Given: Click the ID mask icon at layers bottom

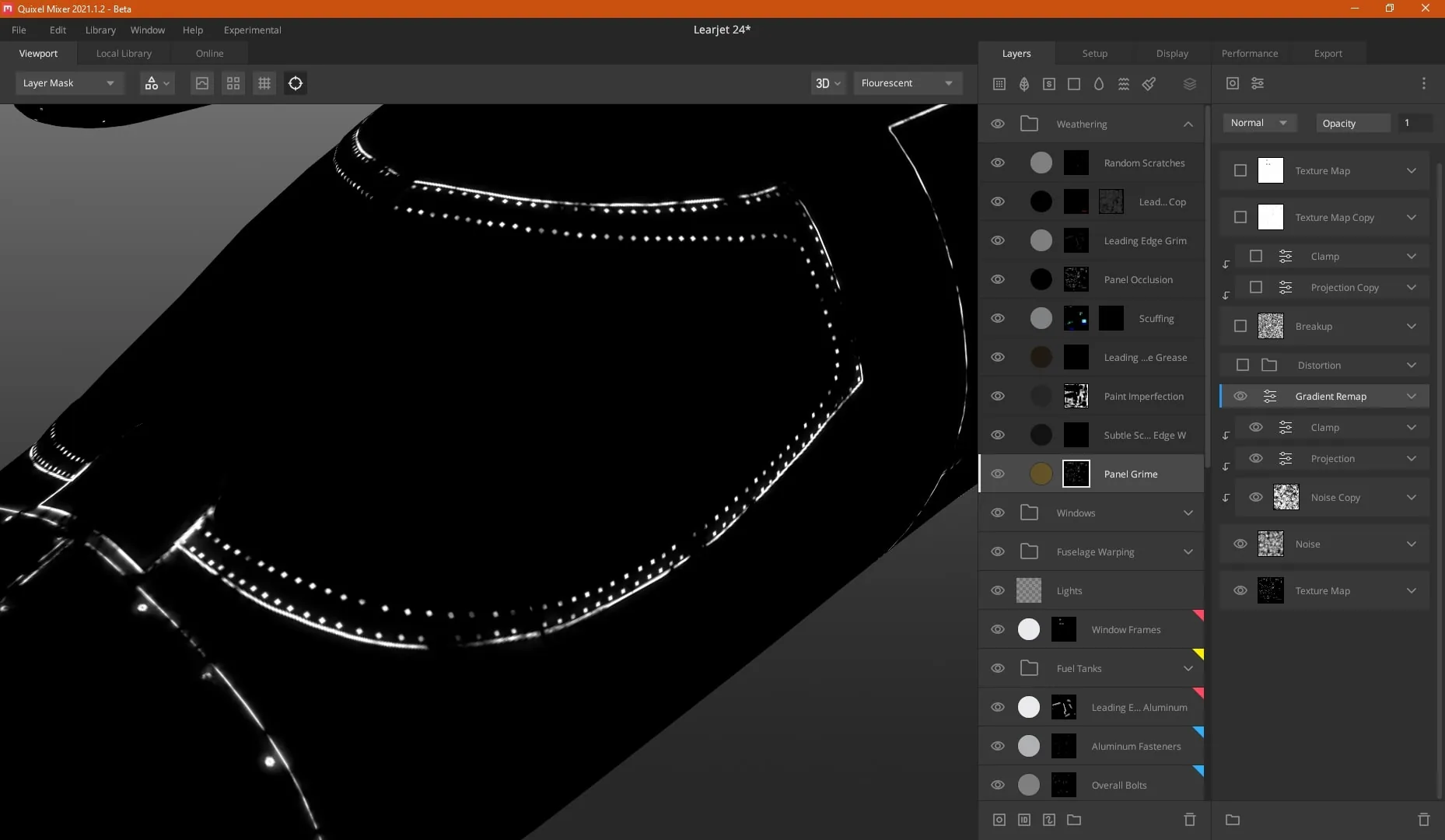Looking at the screenshot, I should pos(1024,820).
